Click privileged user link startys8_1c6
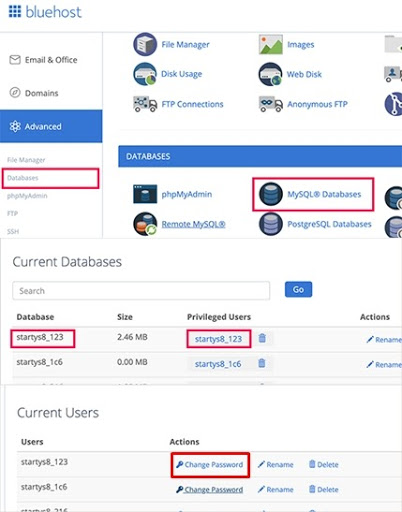Image resolution: width=402 pixels, height=512 pixels. (x=218, y=364)
